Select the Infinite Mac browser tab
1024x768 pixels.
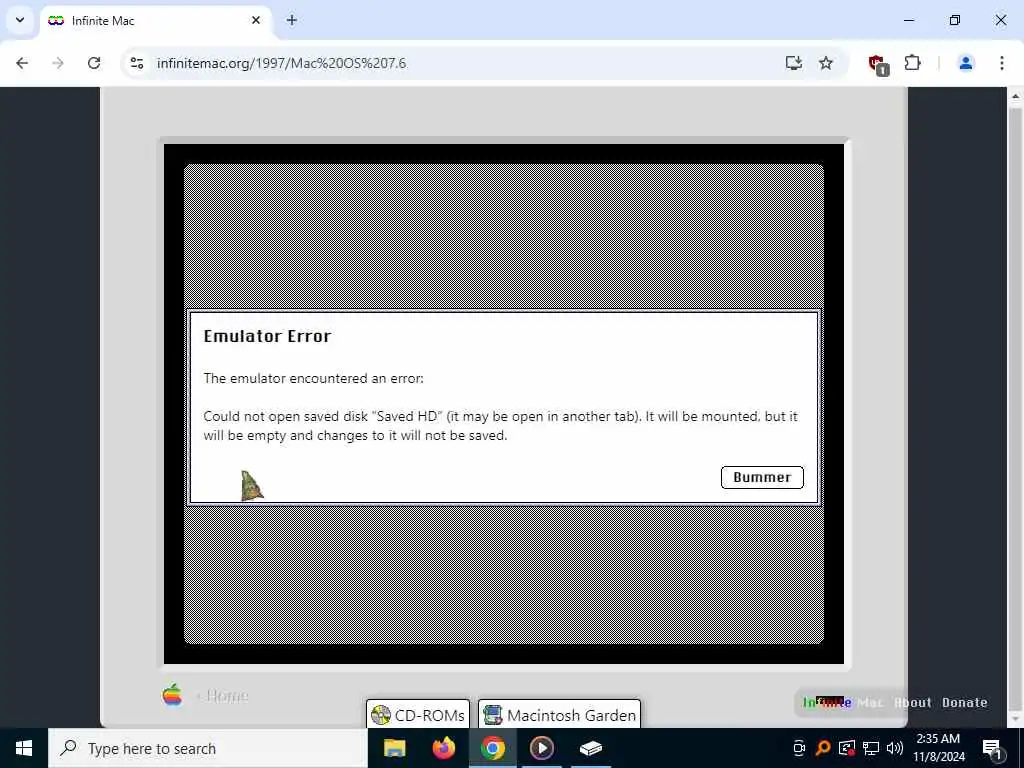[x=157, y=21]
